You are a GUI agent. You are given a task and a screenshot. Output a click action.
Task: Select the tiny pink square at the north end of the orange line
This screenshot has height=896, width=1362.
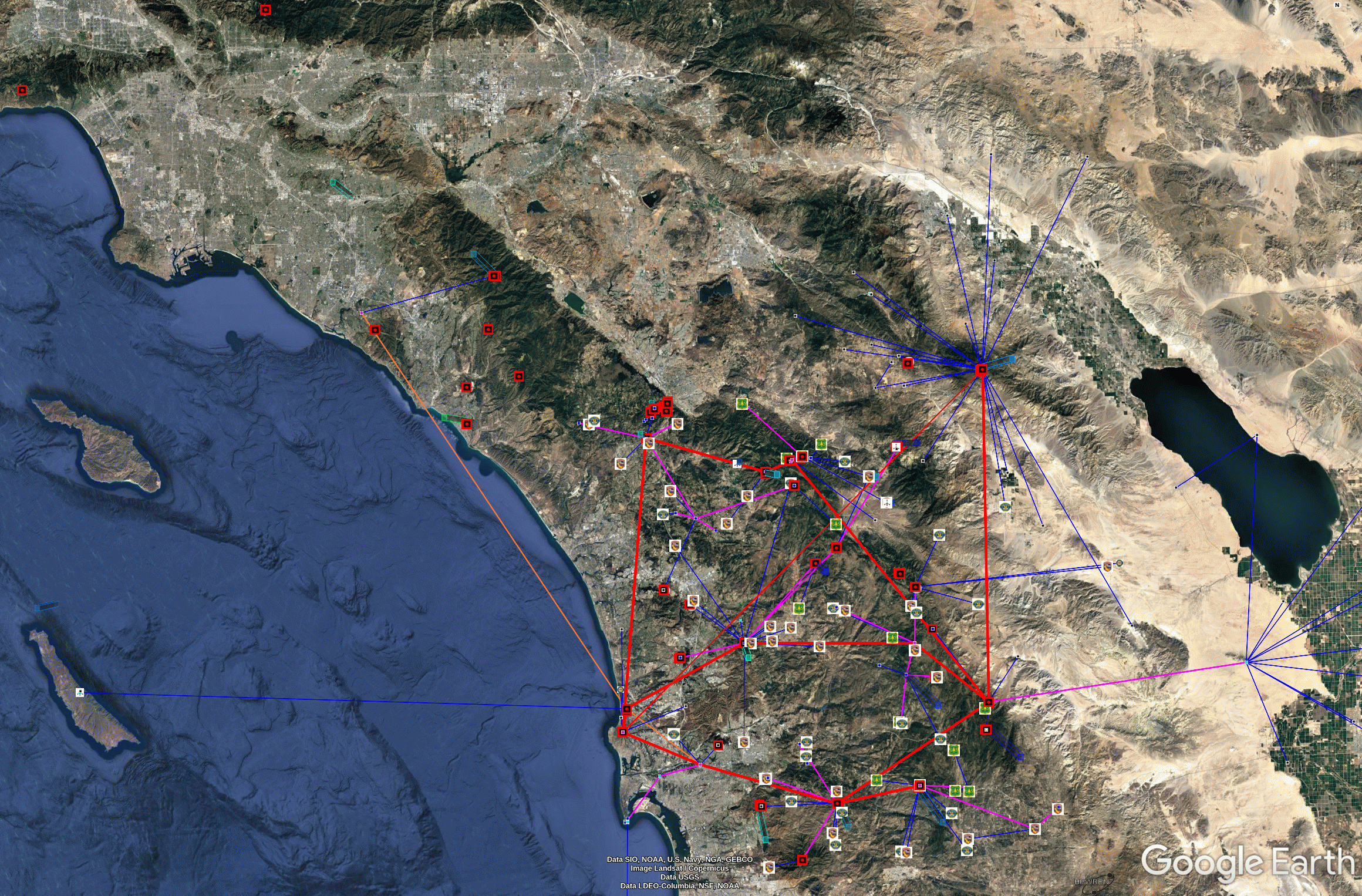[x=362, y=312]
